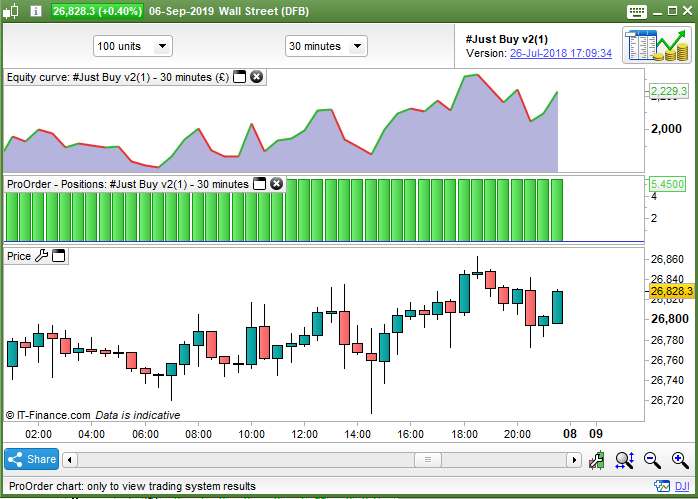Click the Share button
This screenshot has height=499, width=698.
pyautogui.click(x=32, y=459)
